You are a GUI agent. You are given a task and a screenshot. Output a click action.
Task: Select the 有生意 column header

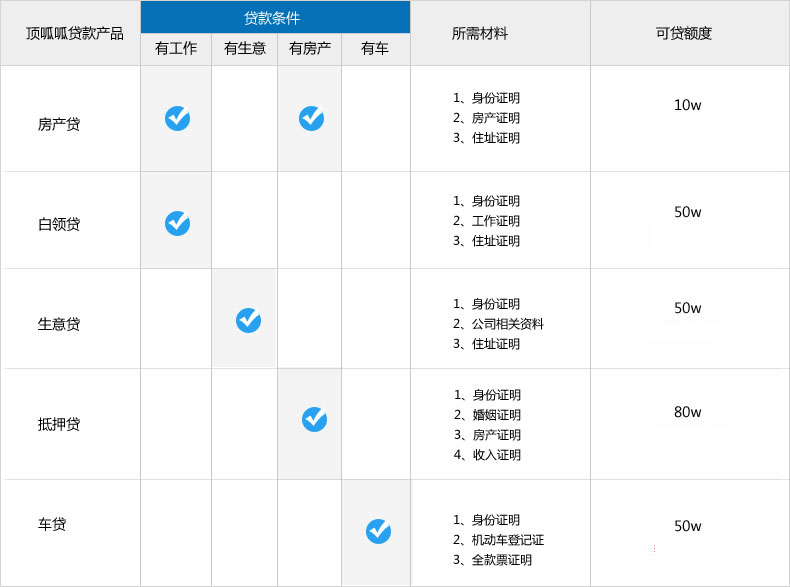(245, 48)
